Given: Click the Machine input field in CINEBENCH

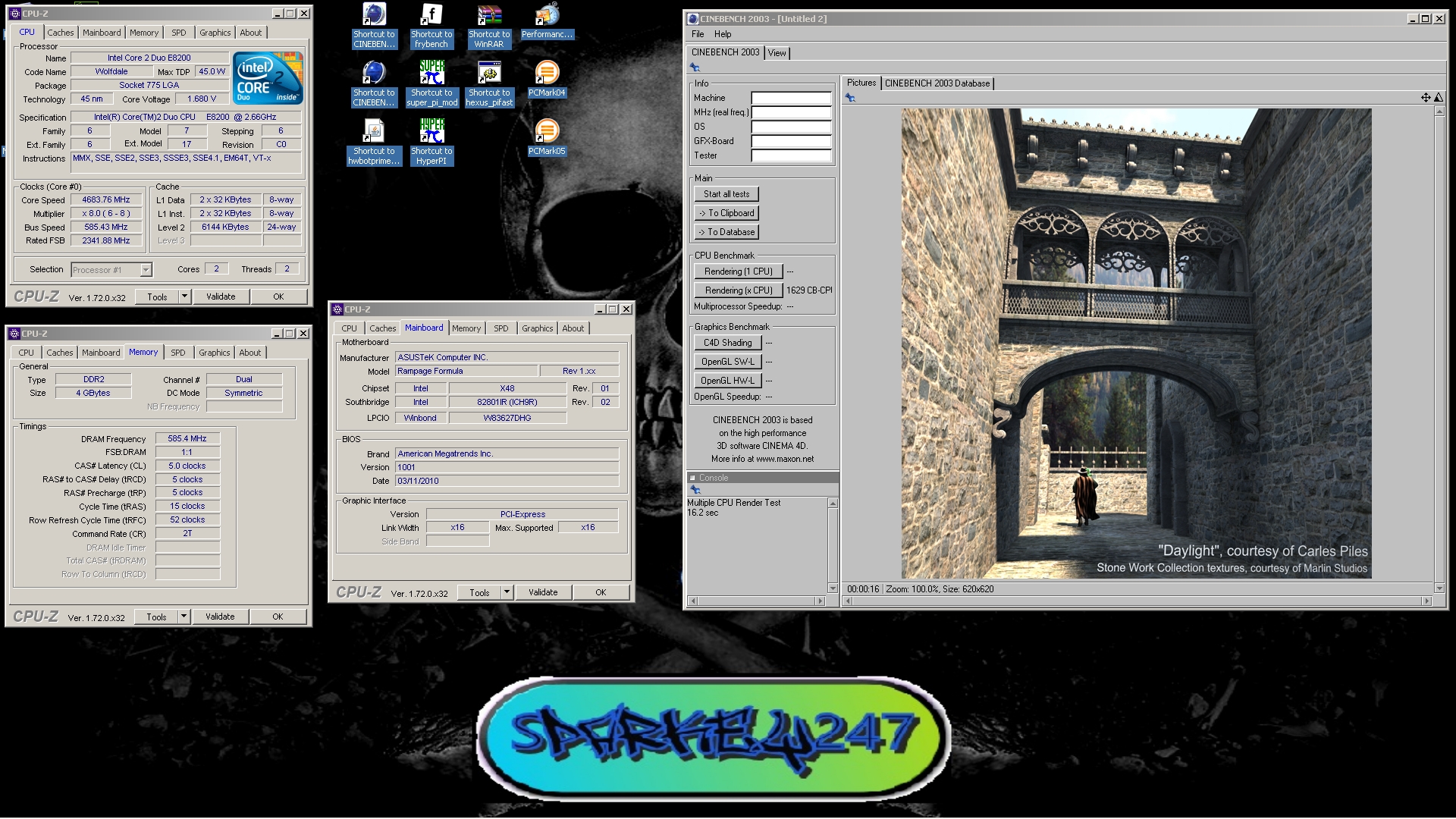Looking at the screenshot, I should pos(791,98).
